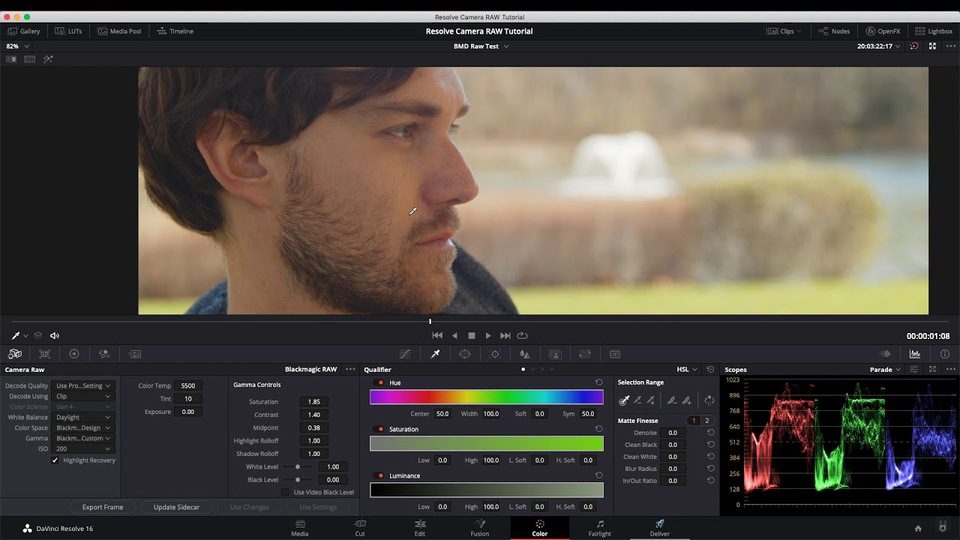
Task: Click the Export Frame button
Action: coord(103,507)
